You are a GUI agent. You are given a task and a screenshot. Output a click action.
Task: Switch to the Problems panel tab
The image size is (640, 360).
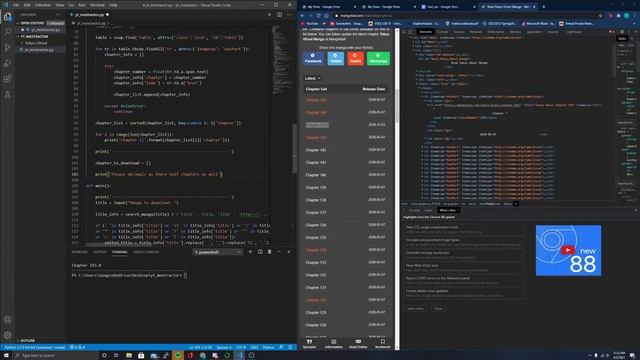[x=80, y=252]
